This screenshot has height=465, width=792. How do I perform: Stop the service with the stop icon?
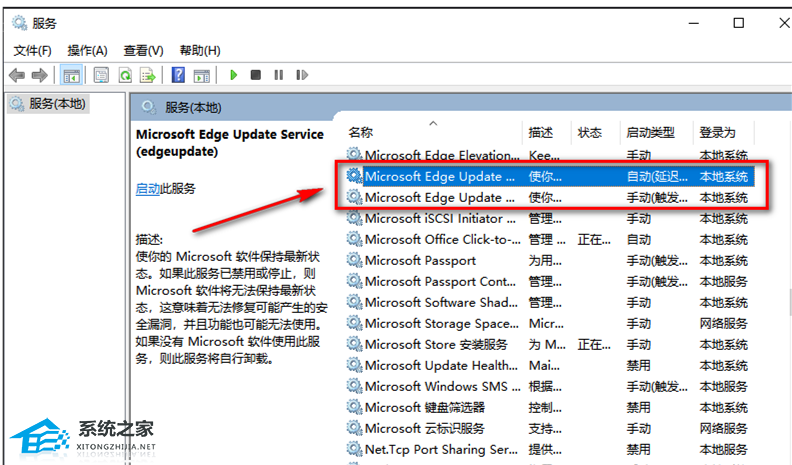pyautogui.click(x=256, y=75)
